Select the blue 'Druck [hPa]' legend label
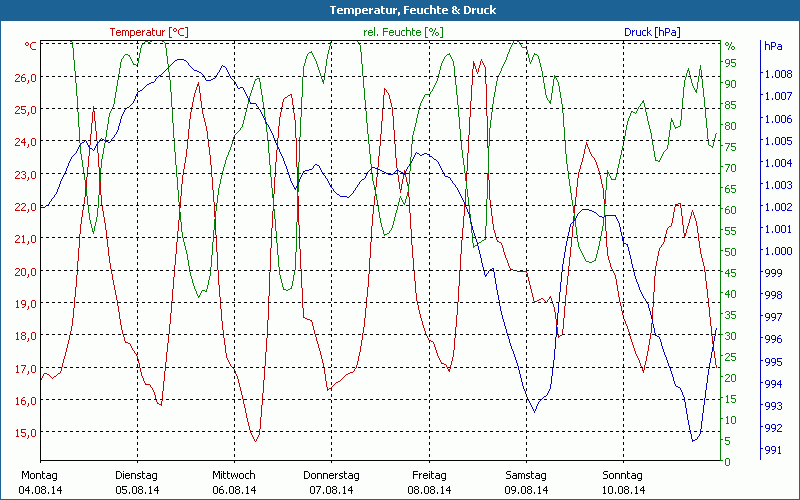This screenshot has height=500, width=800. (x=652, y=32)
